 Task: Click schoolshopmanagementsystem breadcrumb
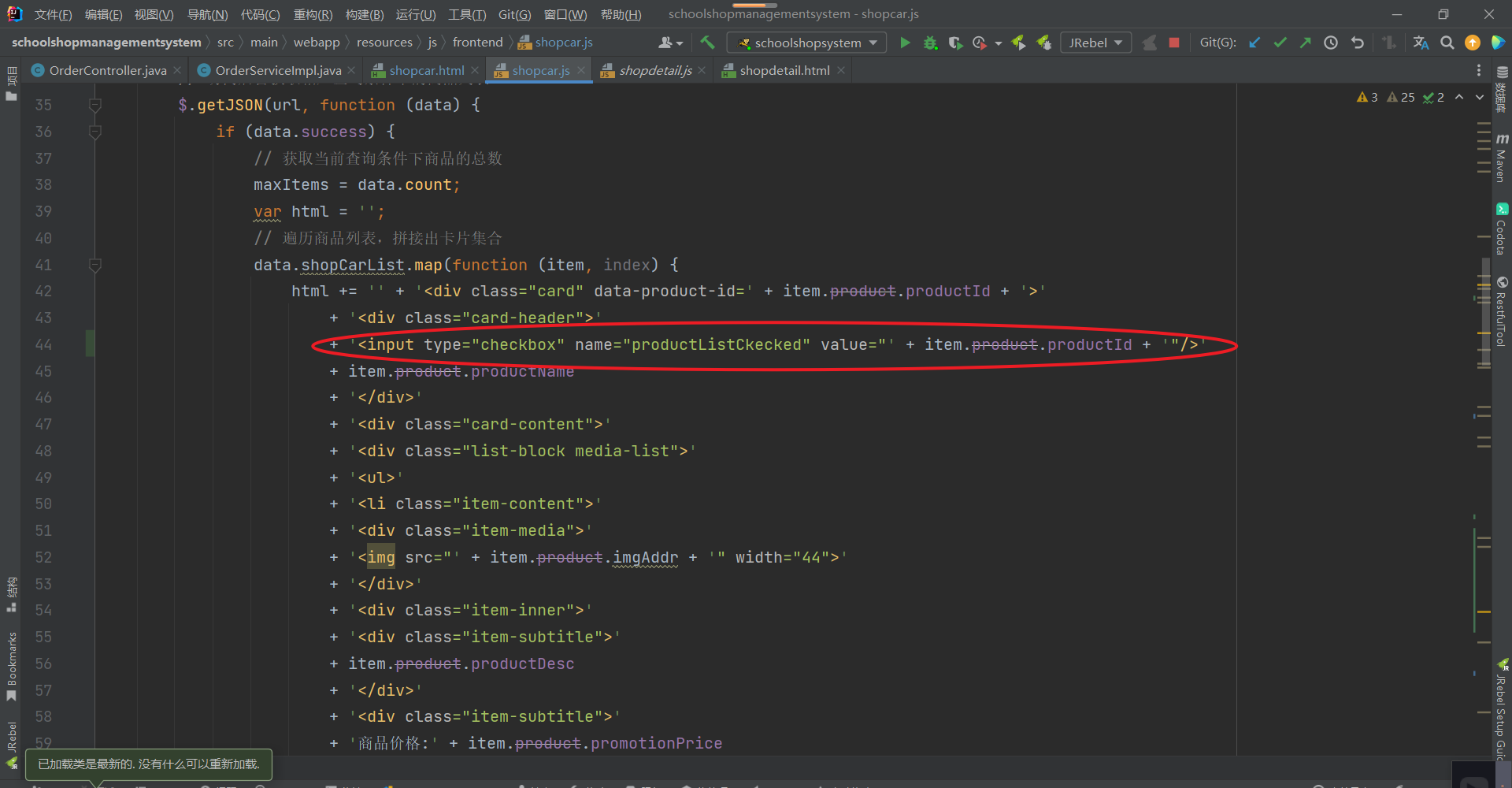[x=106, y=43]
